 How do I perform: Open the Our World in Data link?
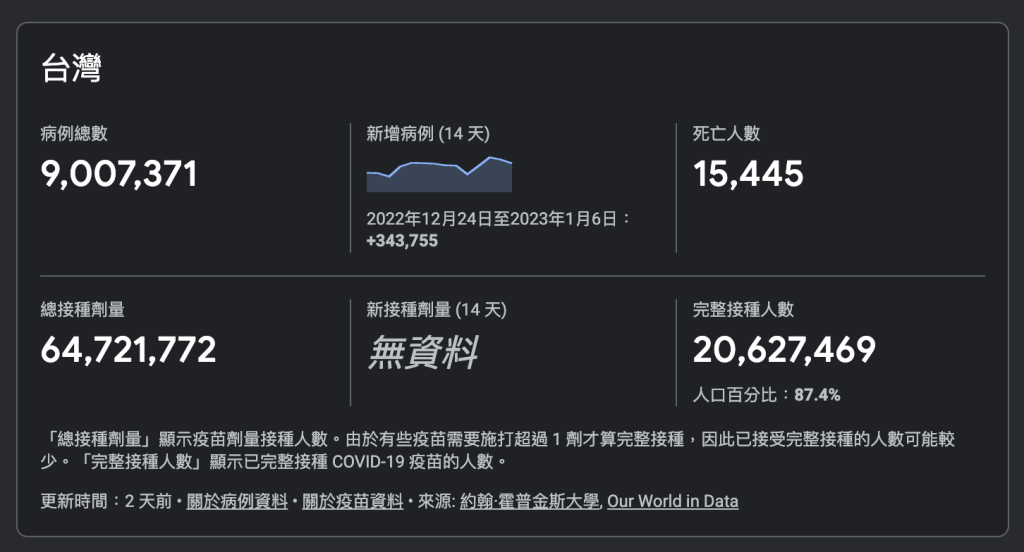pyautogui.click(x=673, y=501)
